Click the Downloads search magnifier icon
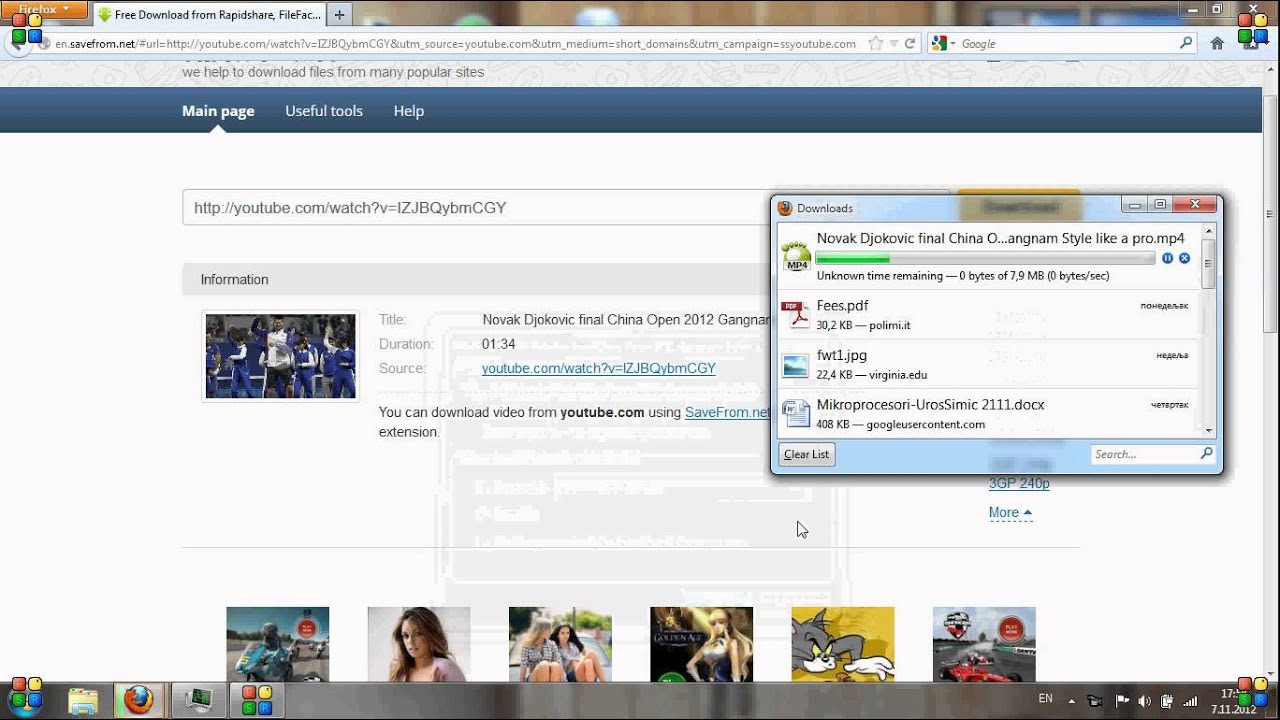Image resolution: width=1280 pixels, height=720 pixels. click(1206, 454)
